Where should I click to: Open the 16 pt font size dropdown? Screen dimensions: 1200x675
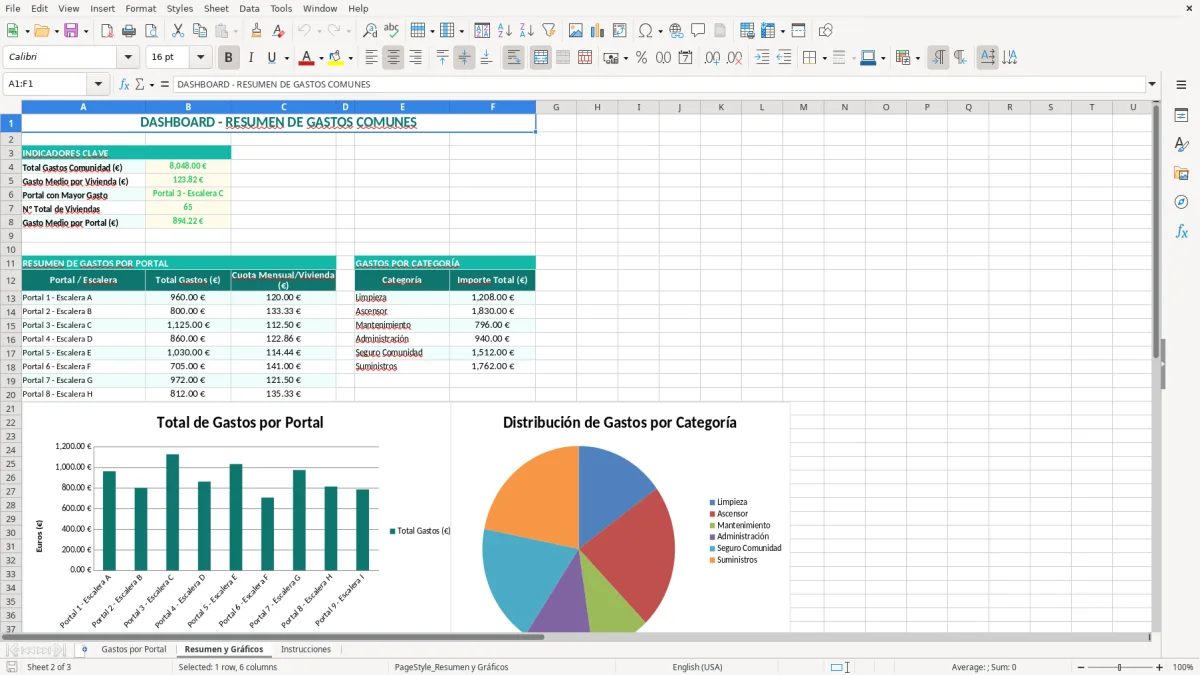coord(200,58)
